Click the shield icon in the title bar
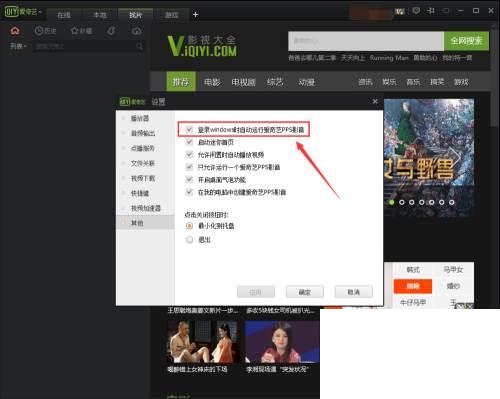This screenshot has width=500, height=399. pyautogui.click(x=416, y=11)
